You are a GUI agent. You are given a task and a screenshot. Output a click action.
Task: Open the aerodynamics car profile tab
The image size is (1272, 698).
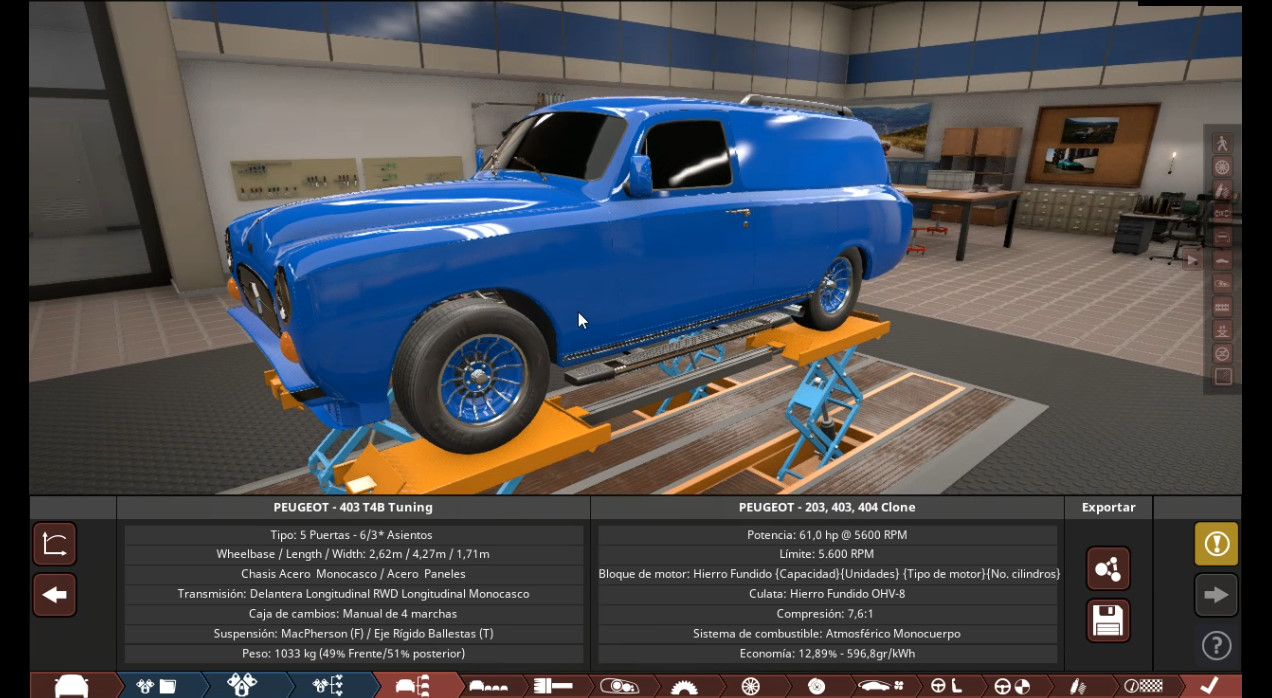(x=882, y=685)
